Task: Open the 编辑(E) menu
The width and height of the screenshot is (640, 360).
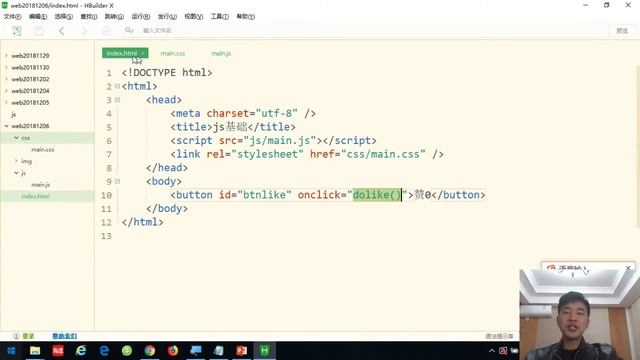Action: click(x=38, y=17)
